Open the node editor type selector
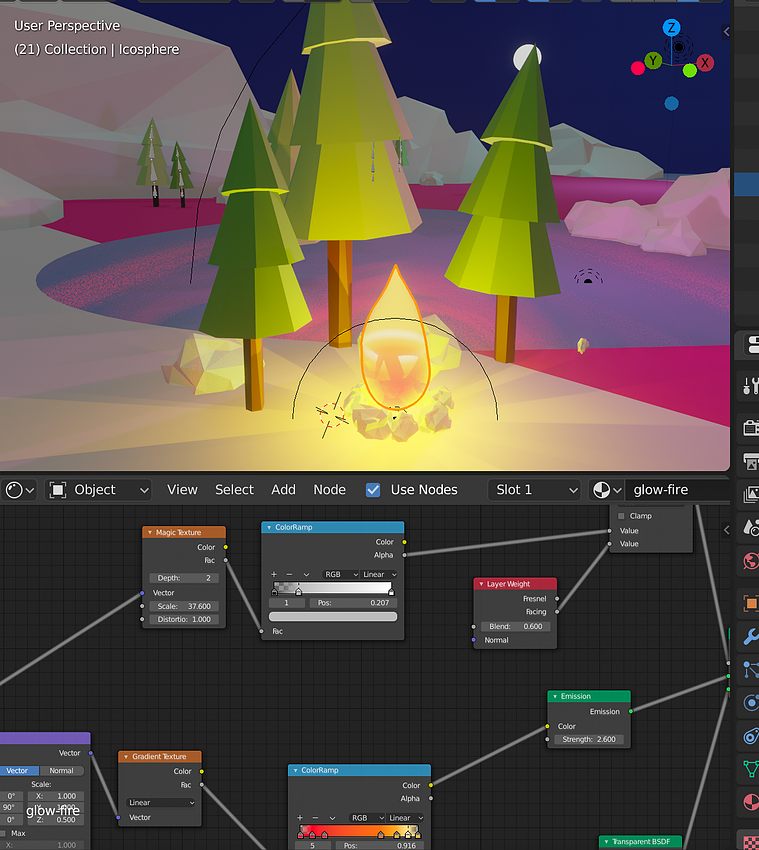 click(20, 490)
